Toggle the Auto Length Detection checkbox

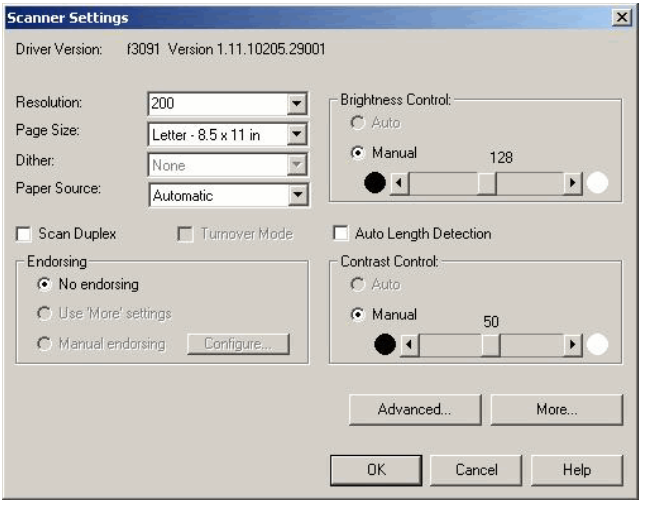click(341, 234)
